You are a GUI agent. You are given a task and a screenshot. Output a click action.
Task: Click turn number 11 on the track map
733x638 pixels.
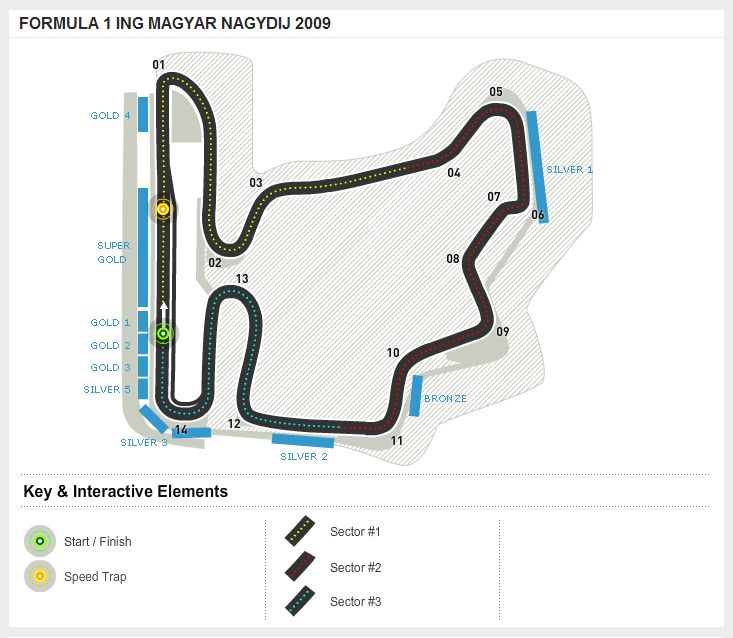click(397, 441)
